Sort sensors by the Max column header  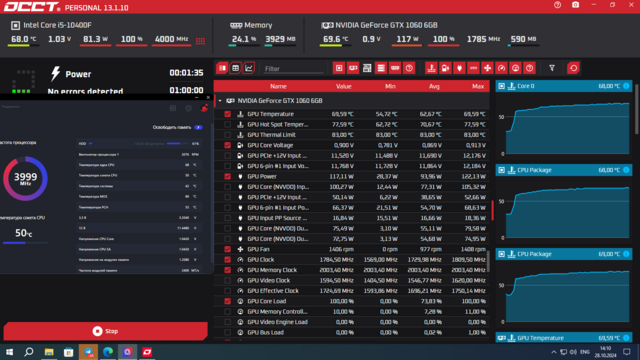pos(478,86)
